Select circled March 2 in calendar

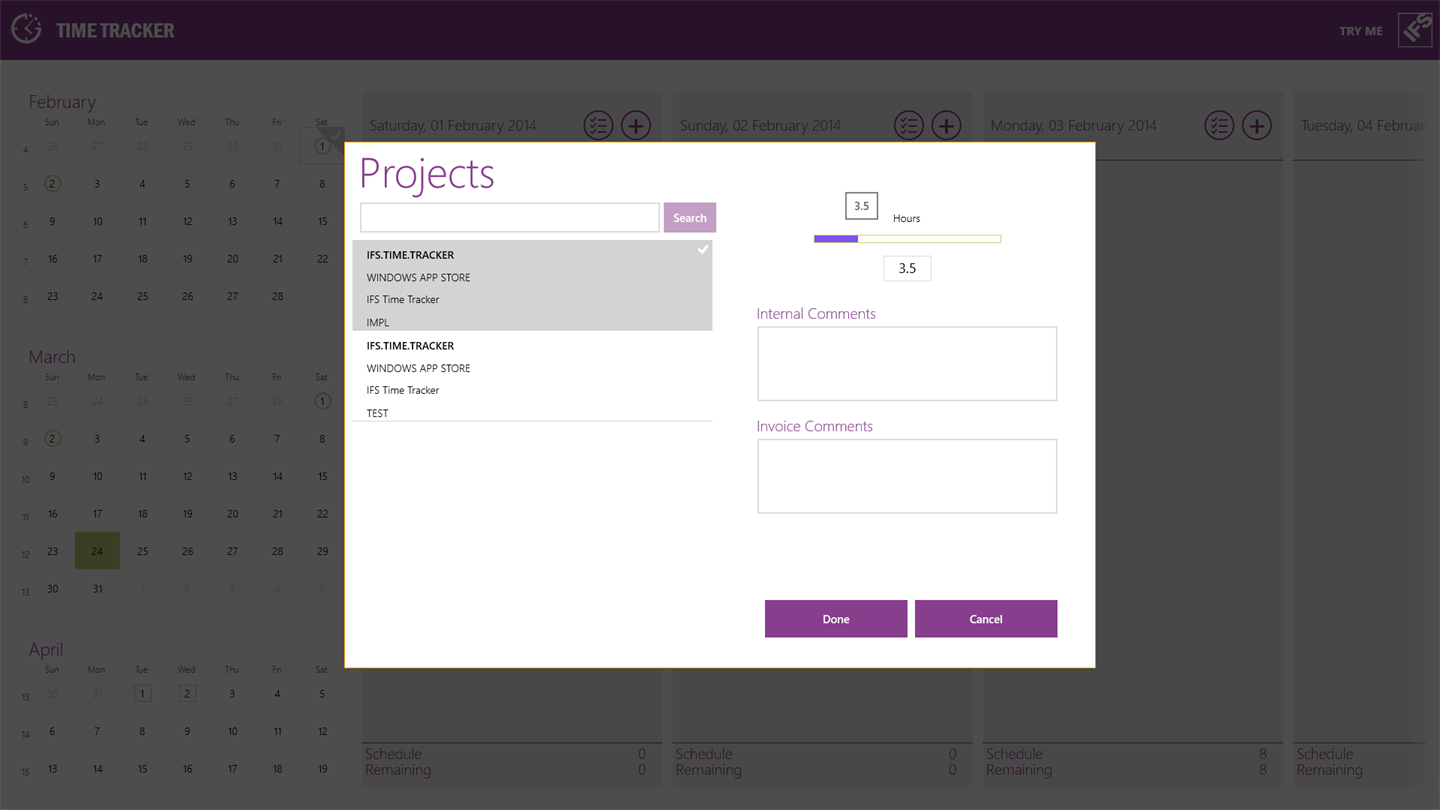(52, 439)
